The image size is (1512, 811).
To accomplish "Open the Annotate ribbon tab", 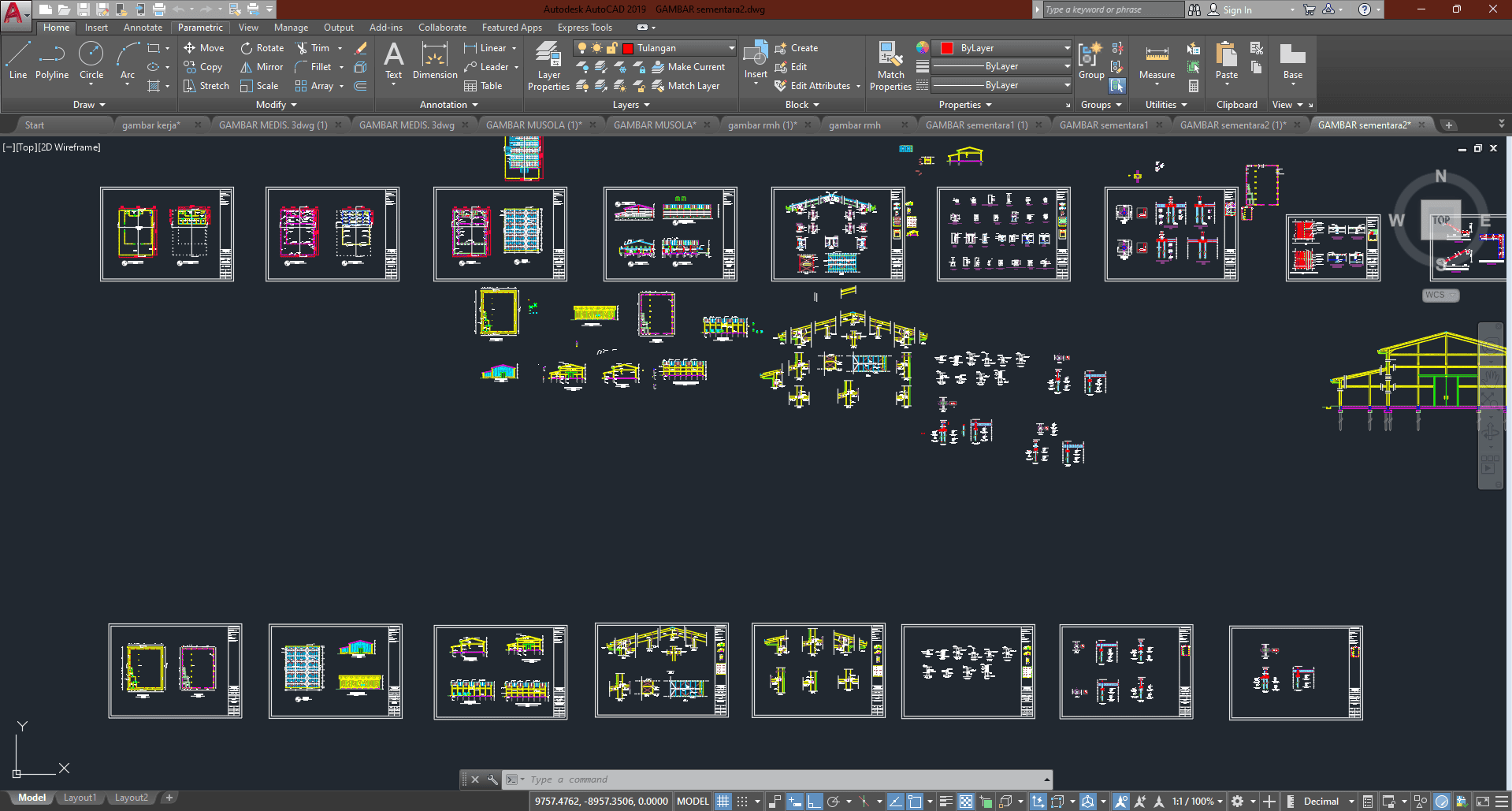I will (143, 28).
